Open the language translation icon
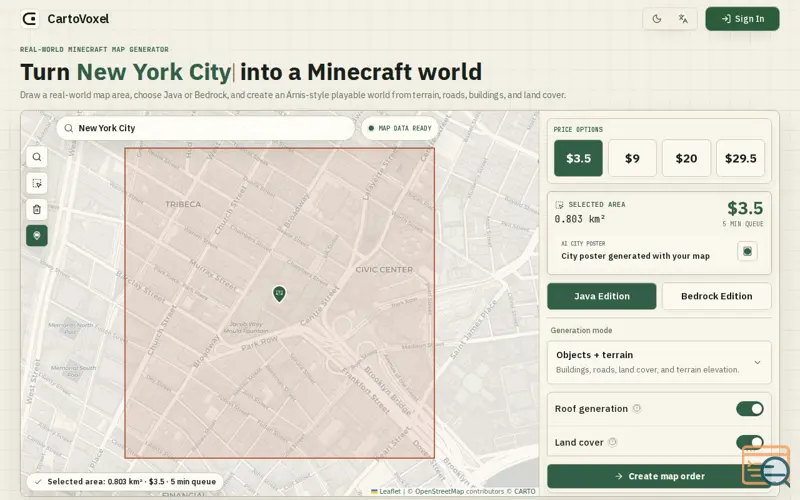The height and width of the screenshot is (500, 800). 683,19
